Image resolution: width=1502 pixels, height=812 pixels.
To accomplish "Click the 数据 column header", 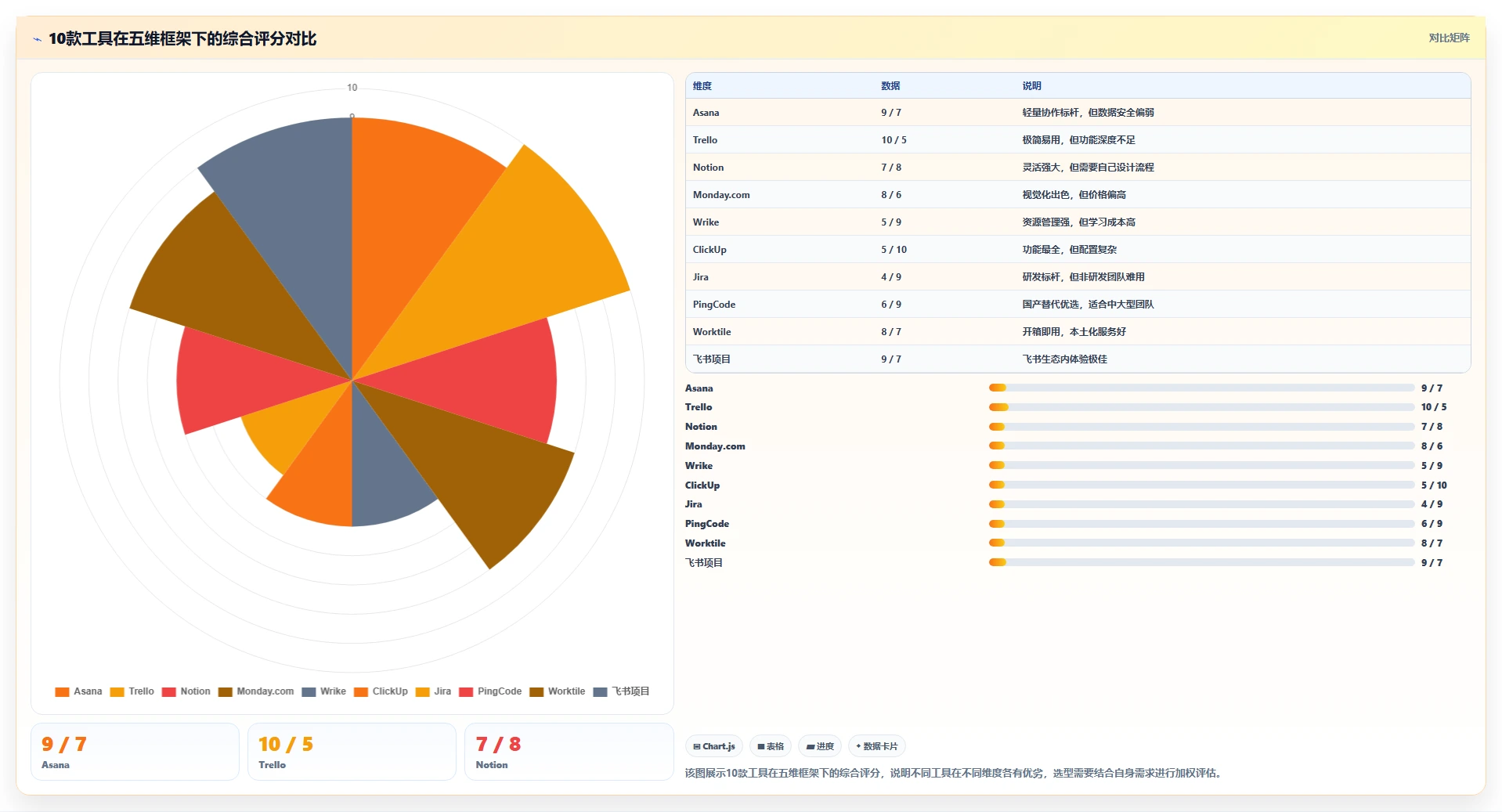I will pyautogui.click(x=890, y=86).
